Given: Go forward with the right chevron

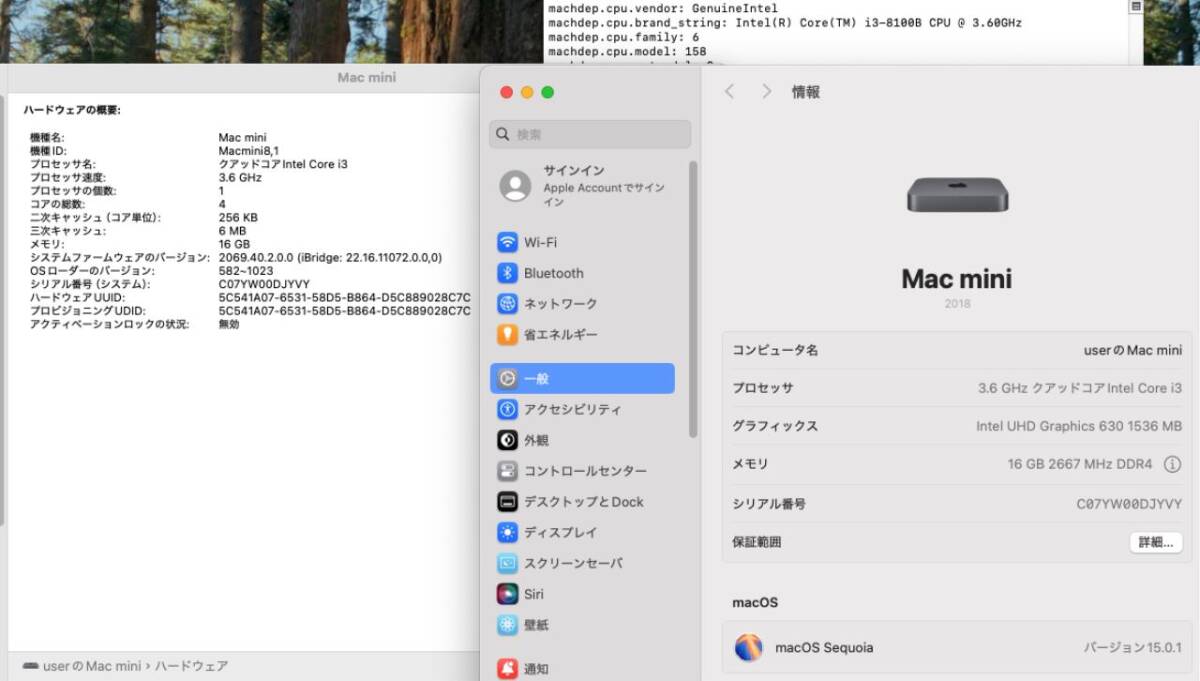Looking at the screenshot, I should [767, 91].
